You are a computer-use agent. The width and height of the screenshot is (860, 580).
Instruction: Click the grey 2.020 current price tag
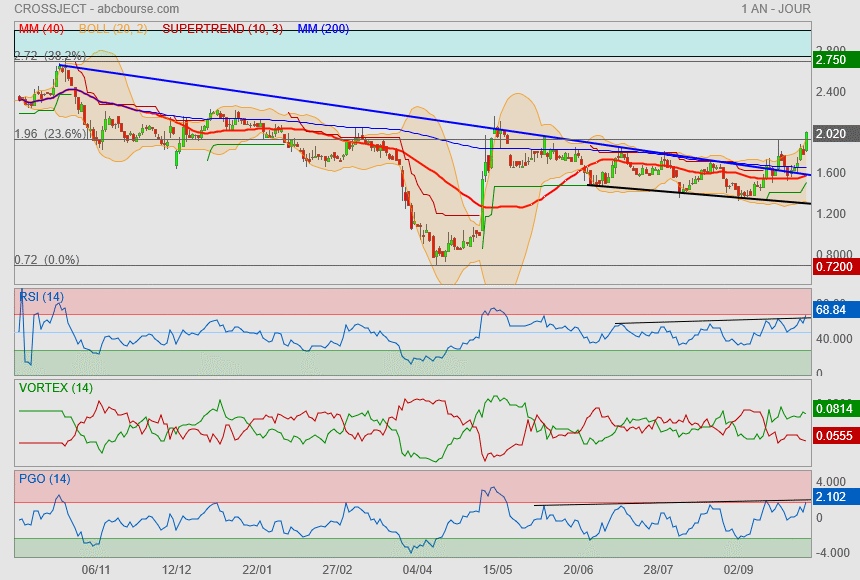[832, 133]
